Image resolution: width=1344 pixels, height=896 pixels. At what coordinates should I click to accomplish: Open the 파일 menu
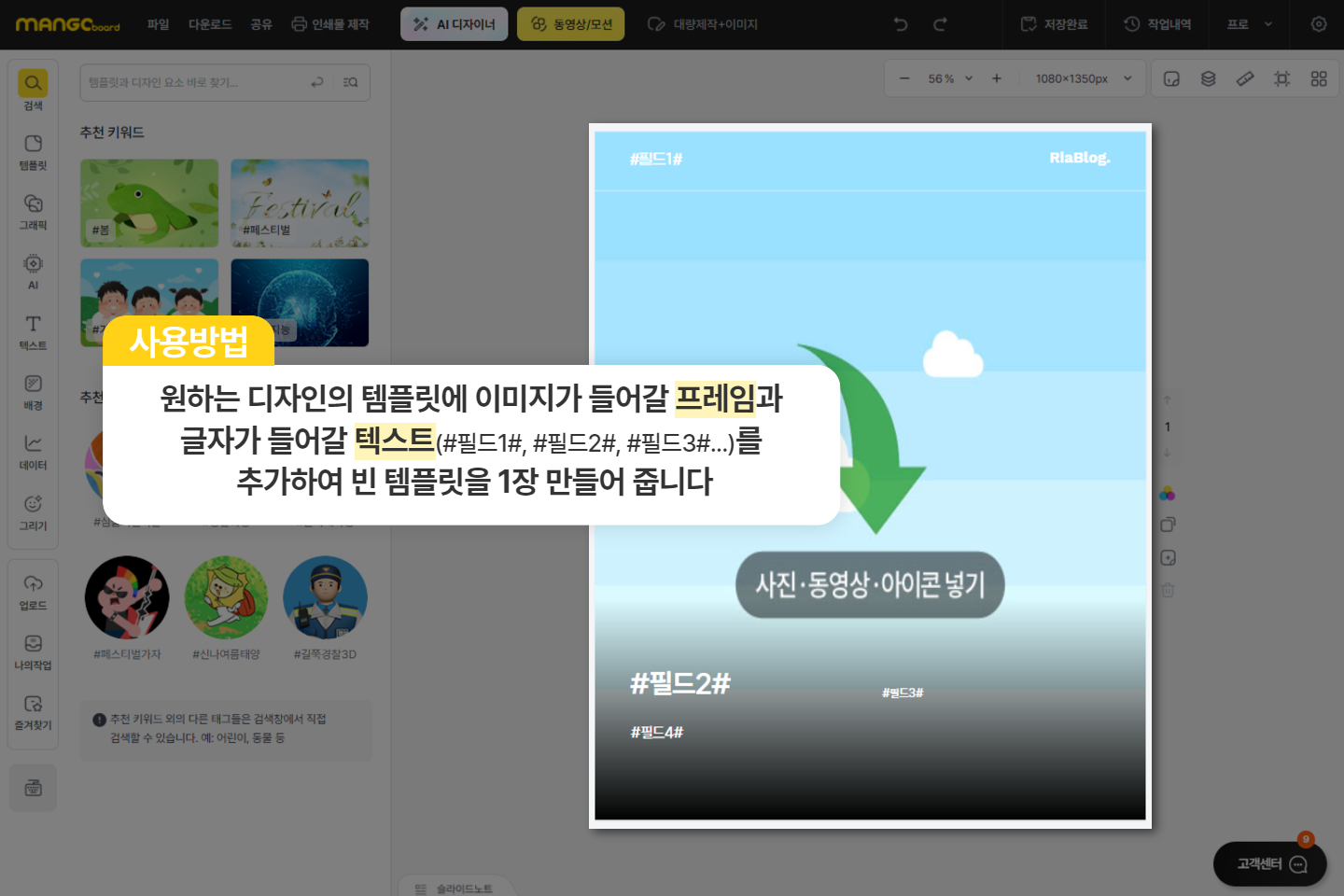[x=158, y=24]
